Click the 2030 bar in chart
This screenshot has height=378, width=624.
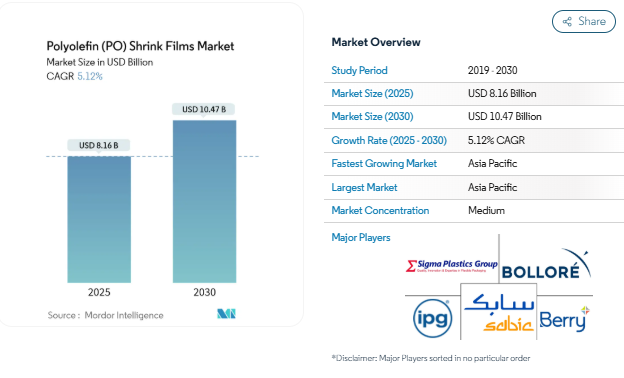[205, 201]
